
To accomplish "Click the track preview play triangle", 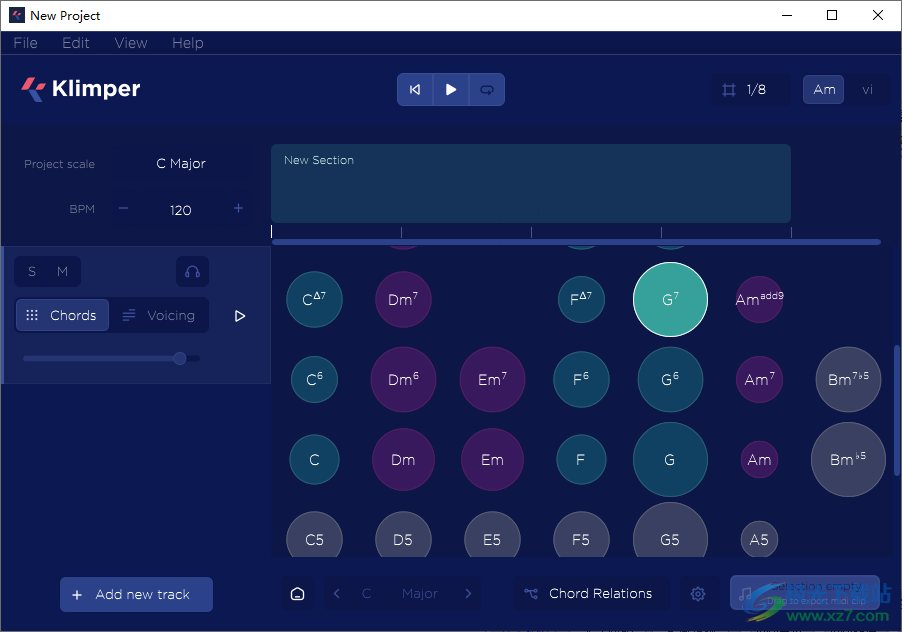I will pyautogui.click(x=240, y=316).
